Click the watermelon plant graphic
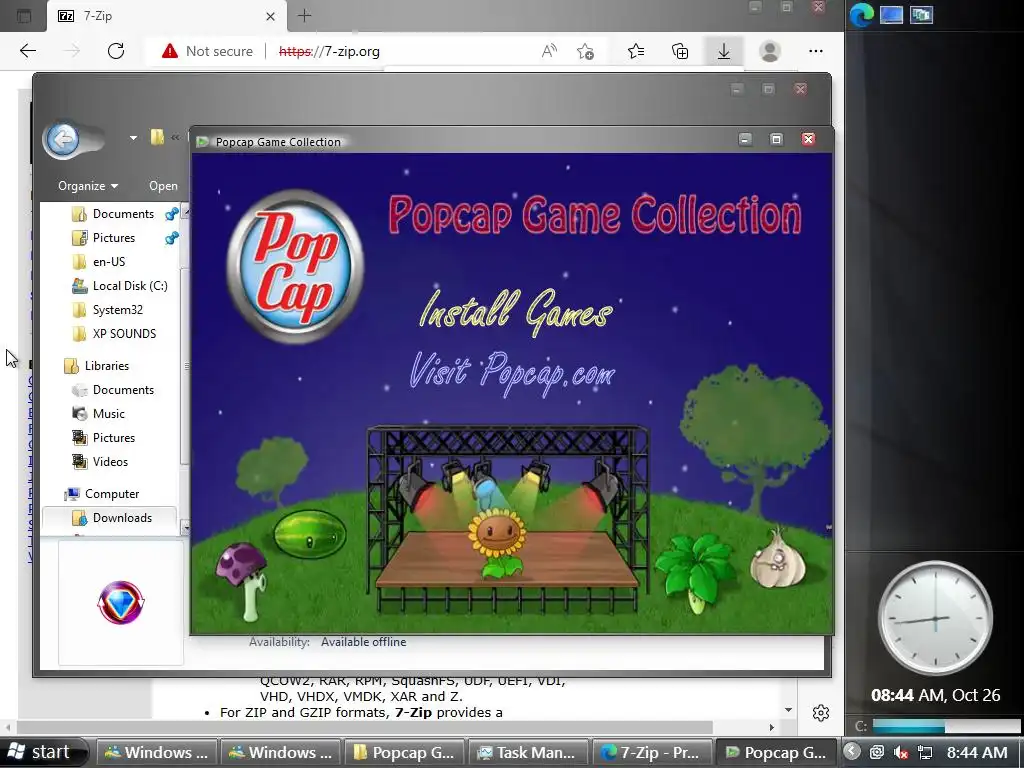The height and width of the screenshot is (768, 1024). 309,534
